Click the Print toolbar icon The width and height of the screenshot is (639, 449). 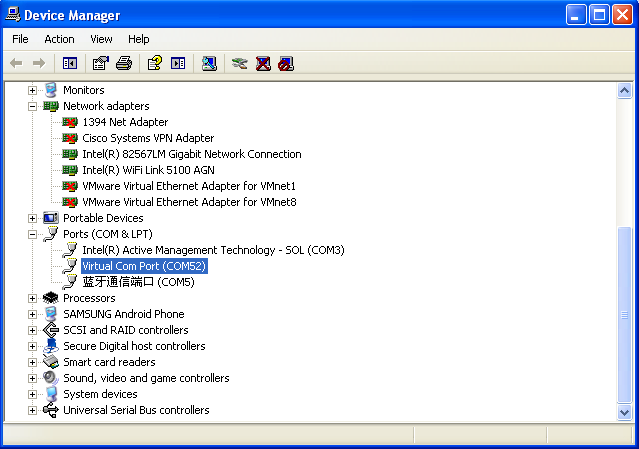click(x=124, y=63)
